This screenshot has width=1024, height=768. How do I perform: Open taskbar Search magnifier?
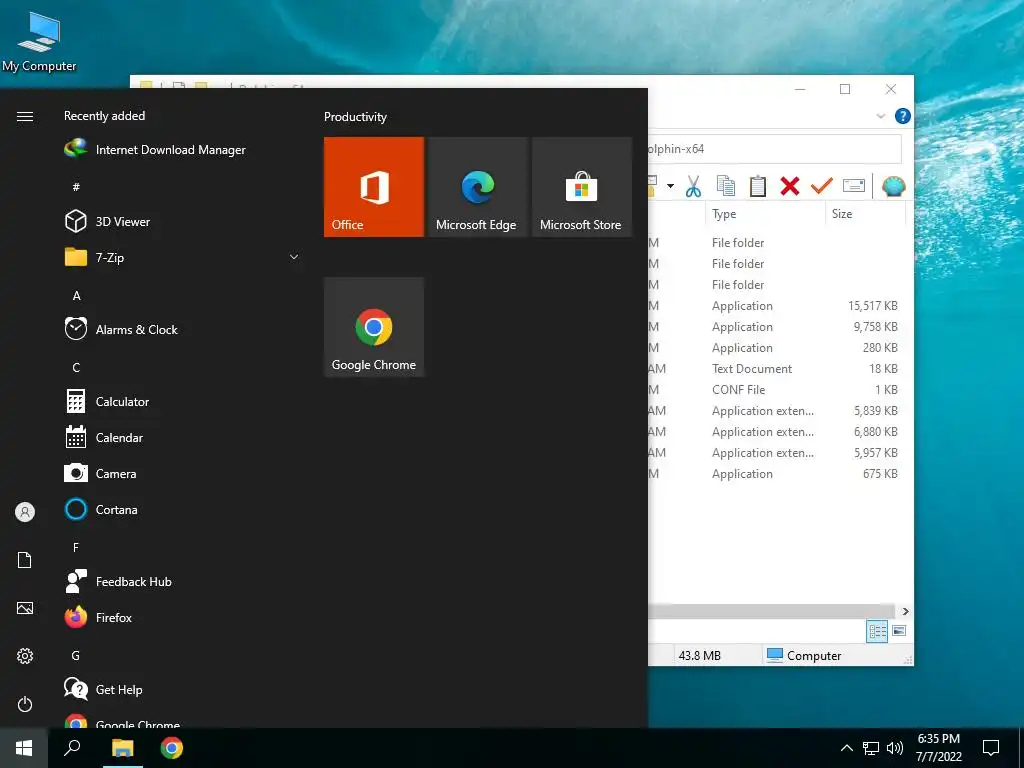point(72,748)
